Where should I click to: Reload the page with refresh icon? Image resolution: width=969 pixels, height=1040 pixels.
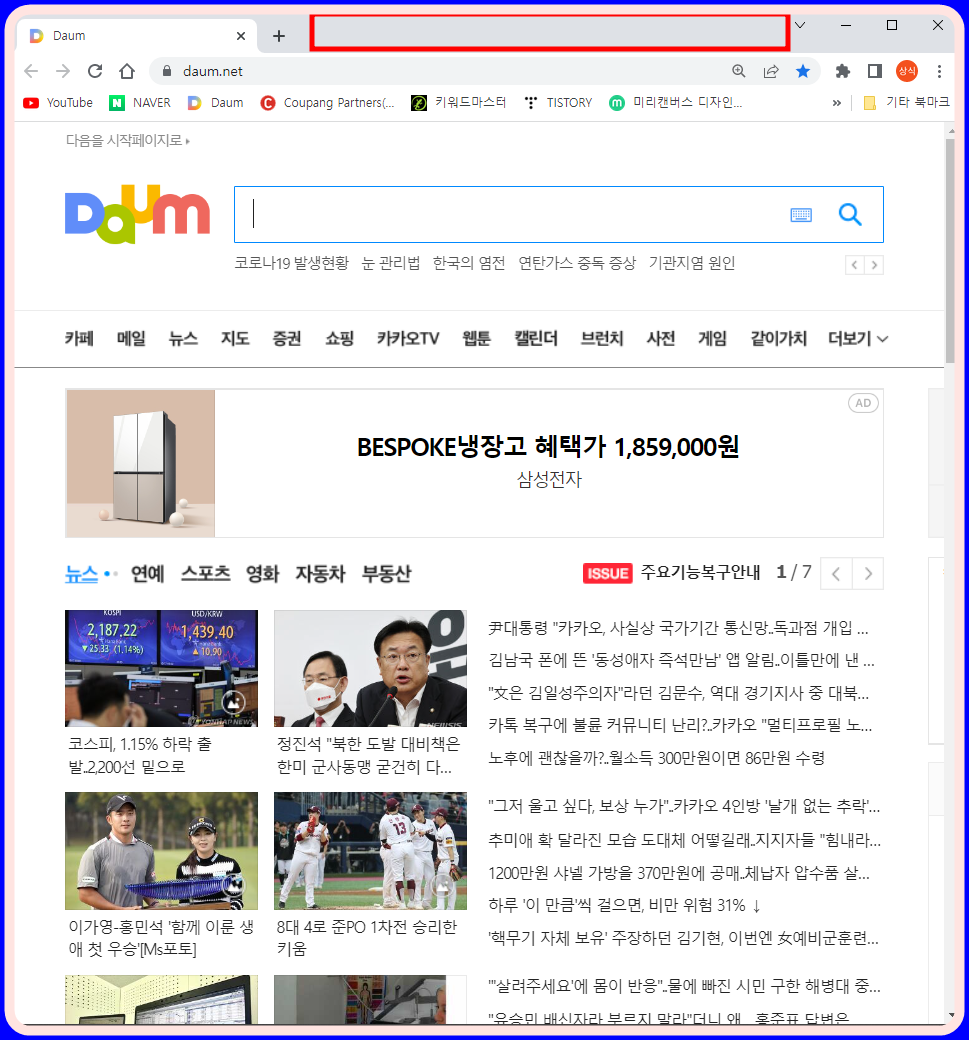(95, 71)
